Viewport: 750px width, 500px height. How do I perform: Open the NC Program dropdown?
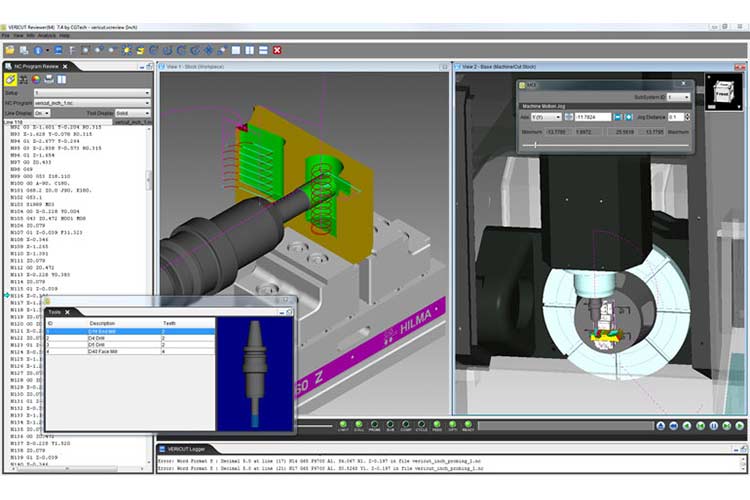[92, 103]
